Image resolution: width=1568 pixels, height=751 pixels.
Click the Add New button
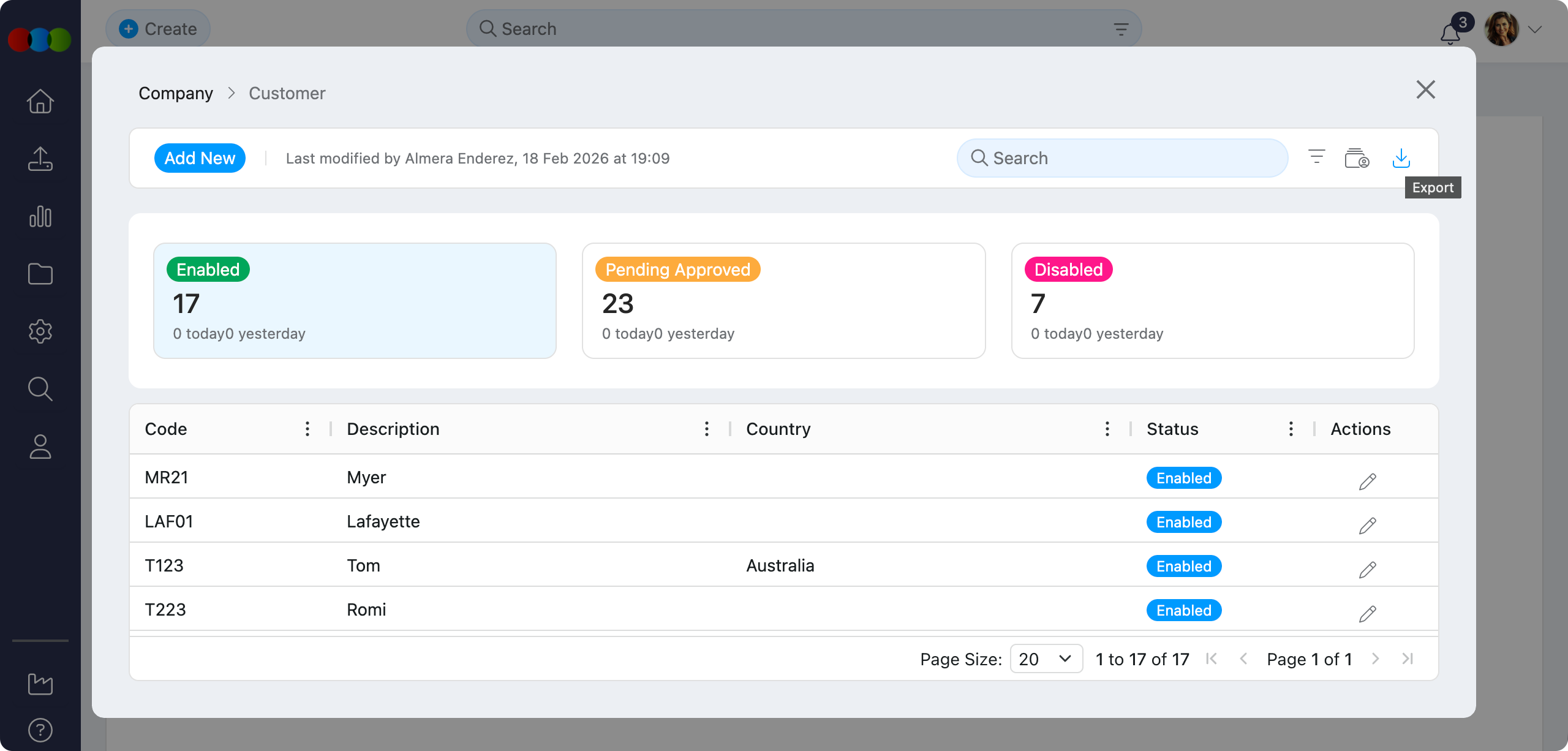[200, 158]
